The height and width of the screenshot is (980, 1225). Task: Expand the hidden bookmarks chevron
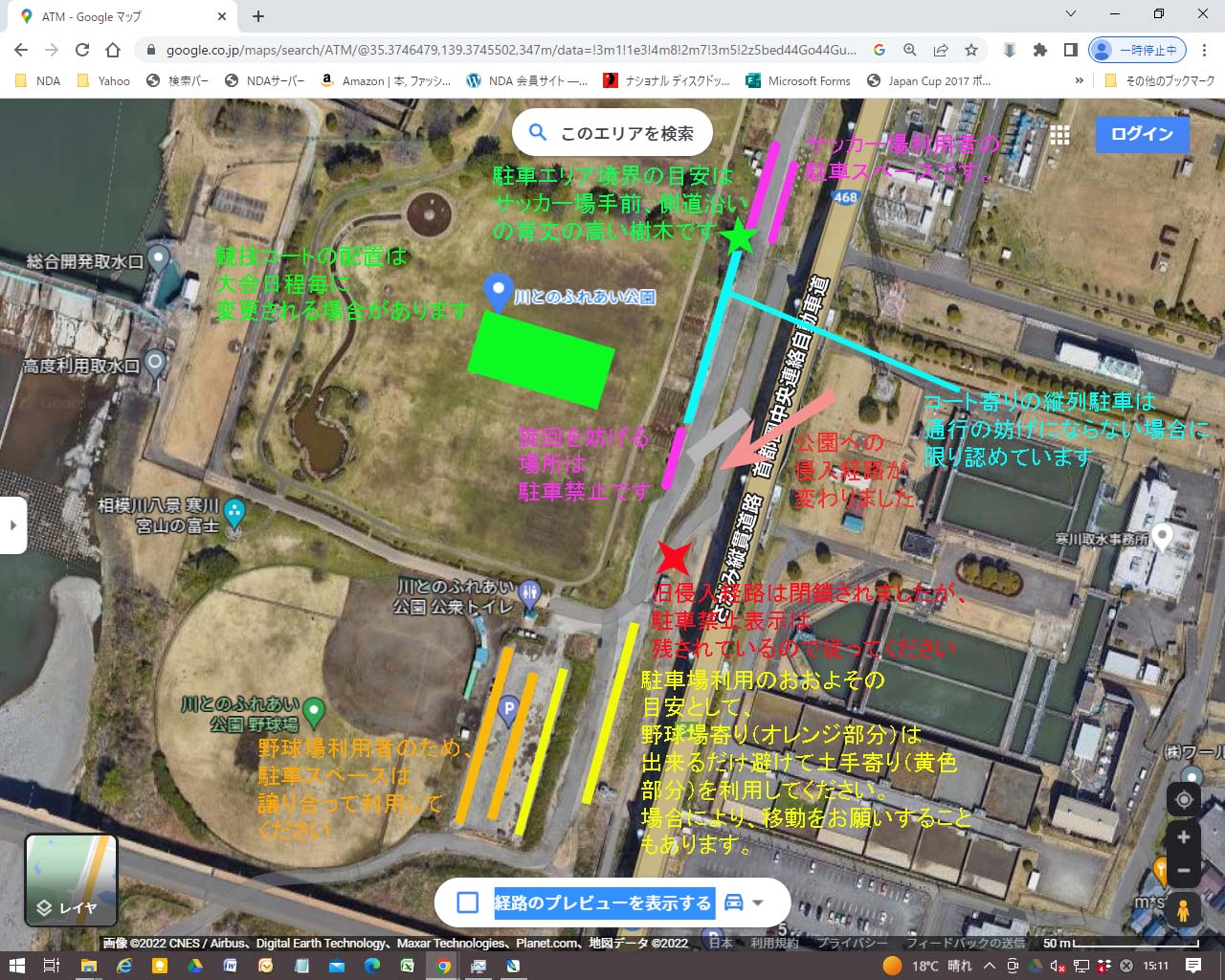tap(1080, 81)
